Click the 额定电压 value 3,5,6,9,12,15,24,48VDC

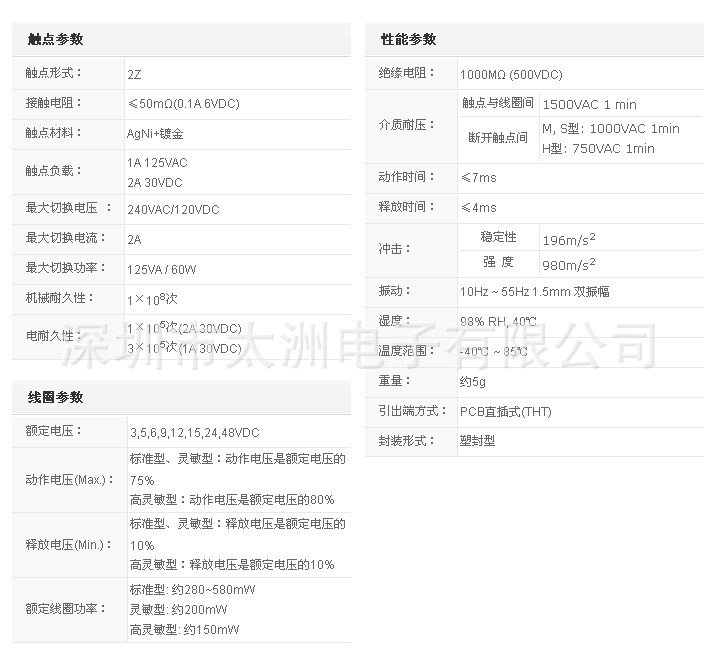click(194, 432)
